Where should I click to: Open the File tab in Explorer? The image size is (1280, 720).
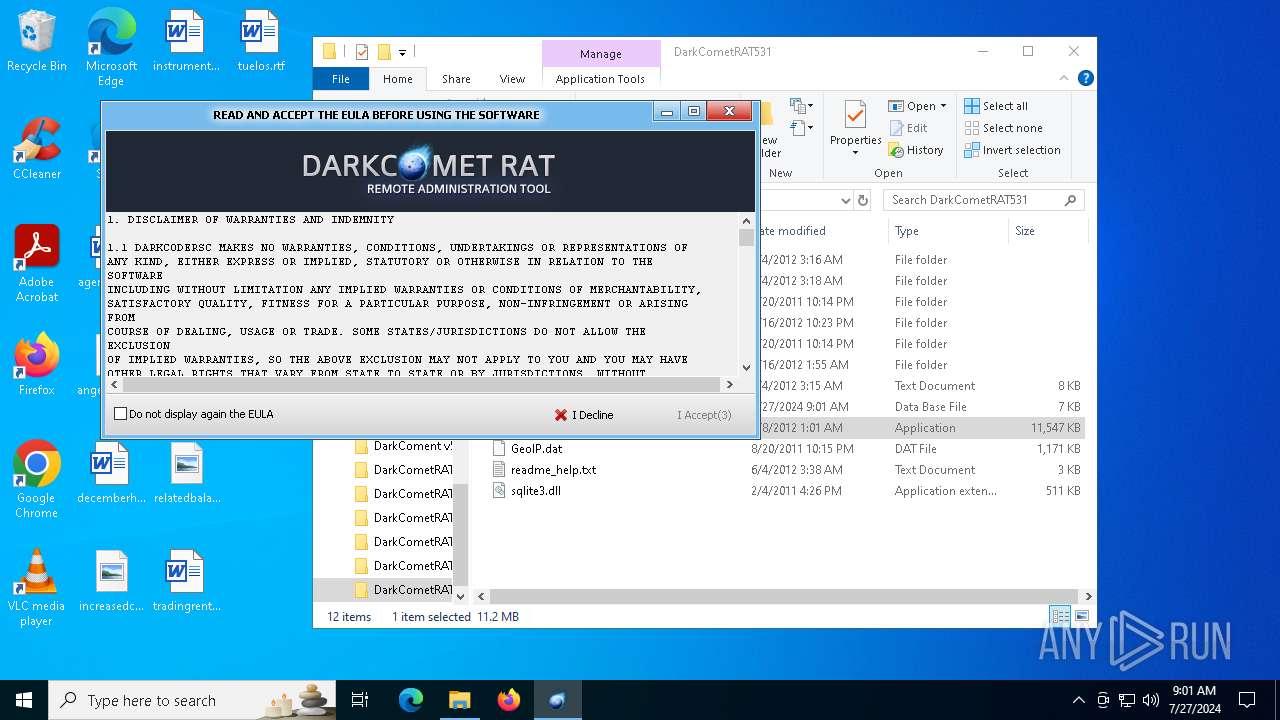tap(341, 79)
